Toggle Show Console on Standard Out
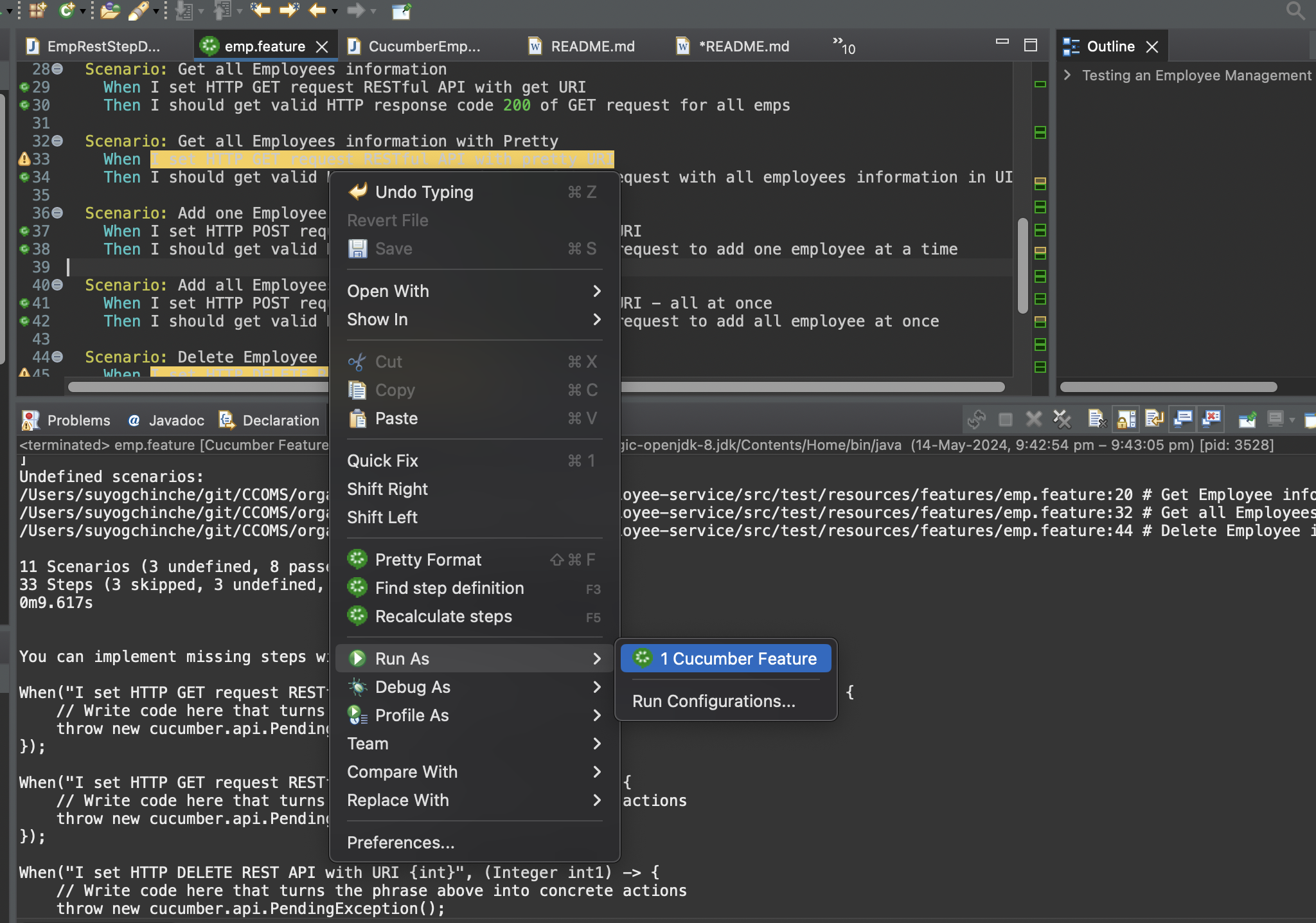1316x923 pixels. coord(1182,420)
